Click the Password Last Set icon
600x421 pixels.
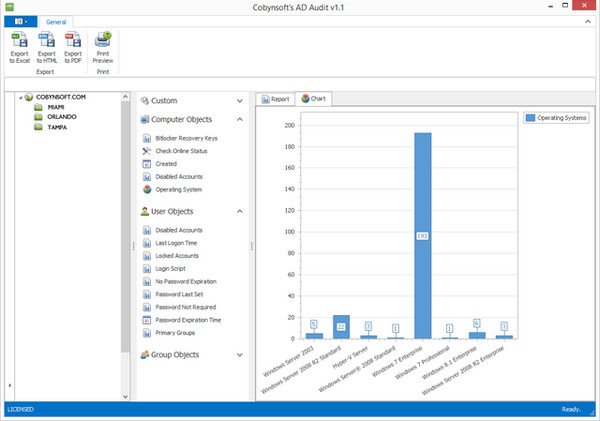[x=147, y=294]
